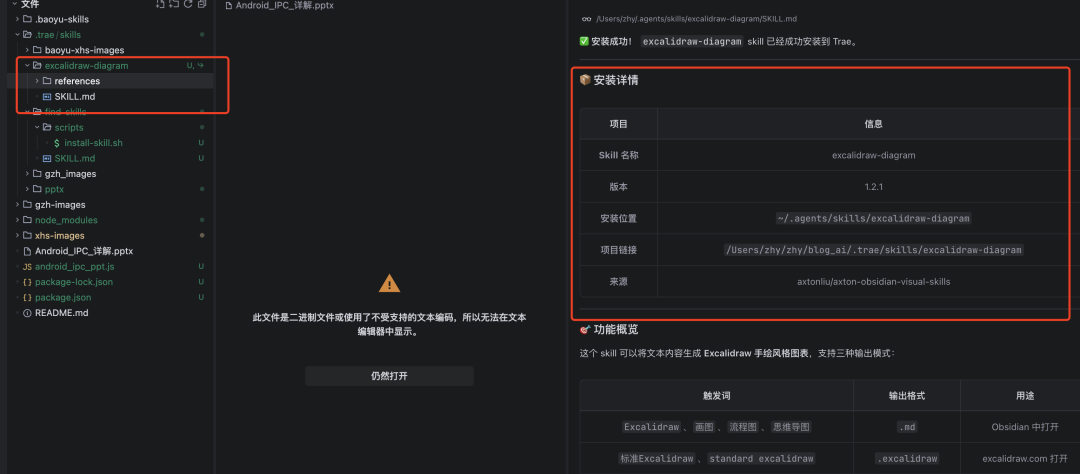Click the folder icon of node_modules

(27, 220)
